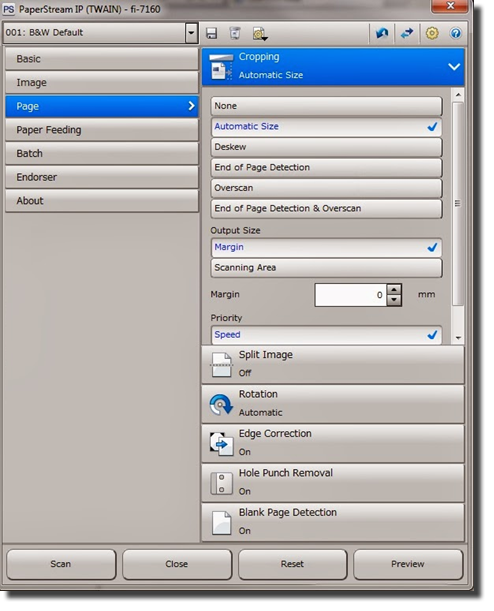Open the profile management icon with arrow

pos(260,34)
